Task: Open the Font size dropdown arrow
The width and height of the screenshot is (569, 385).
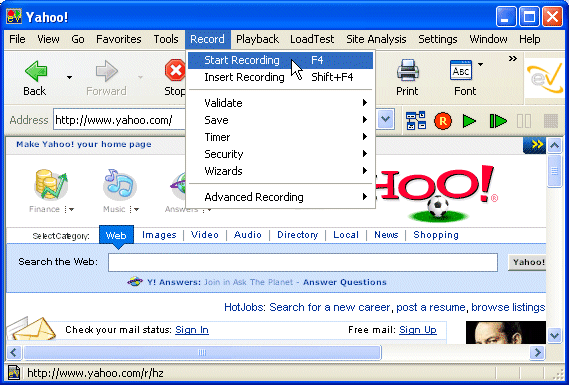Action: (480, 64)
